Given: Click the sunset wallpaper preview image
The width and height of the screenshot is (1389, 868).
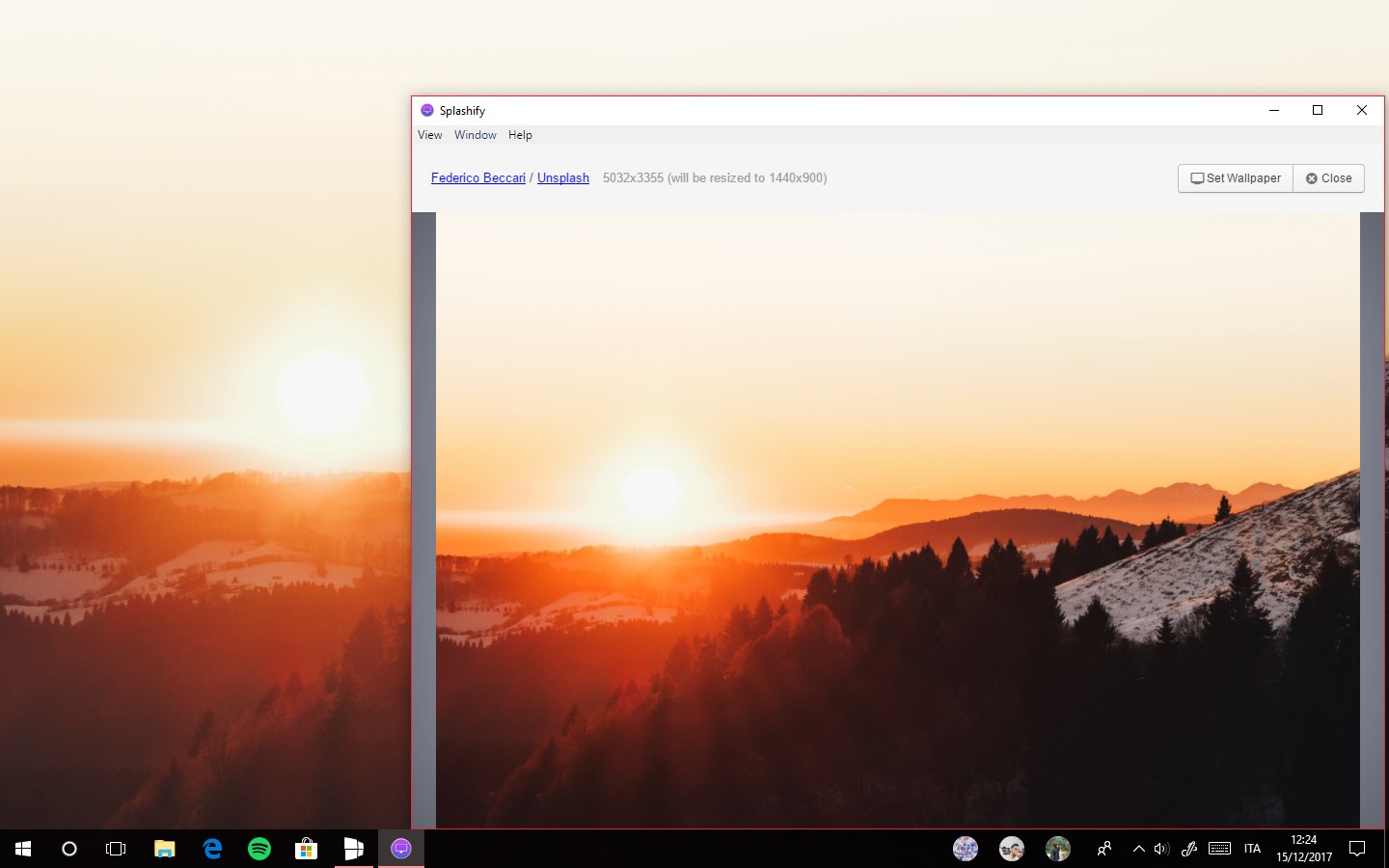Looking at the screenshot, I should point(898,520).
